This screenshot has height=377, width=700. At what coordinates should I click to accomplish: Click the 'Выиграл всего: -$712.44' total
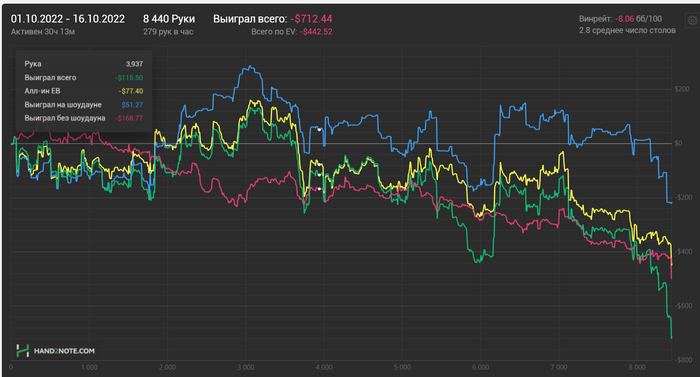click(x=273, y=19)
